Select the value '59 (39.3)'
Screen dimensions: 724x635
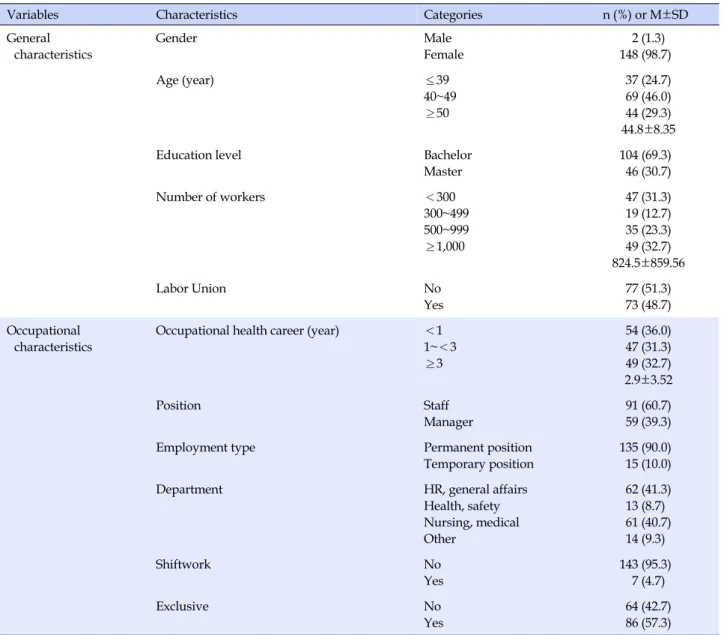[x=648, y=423]
